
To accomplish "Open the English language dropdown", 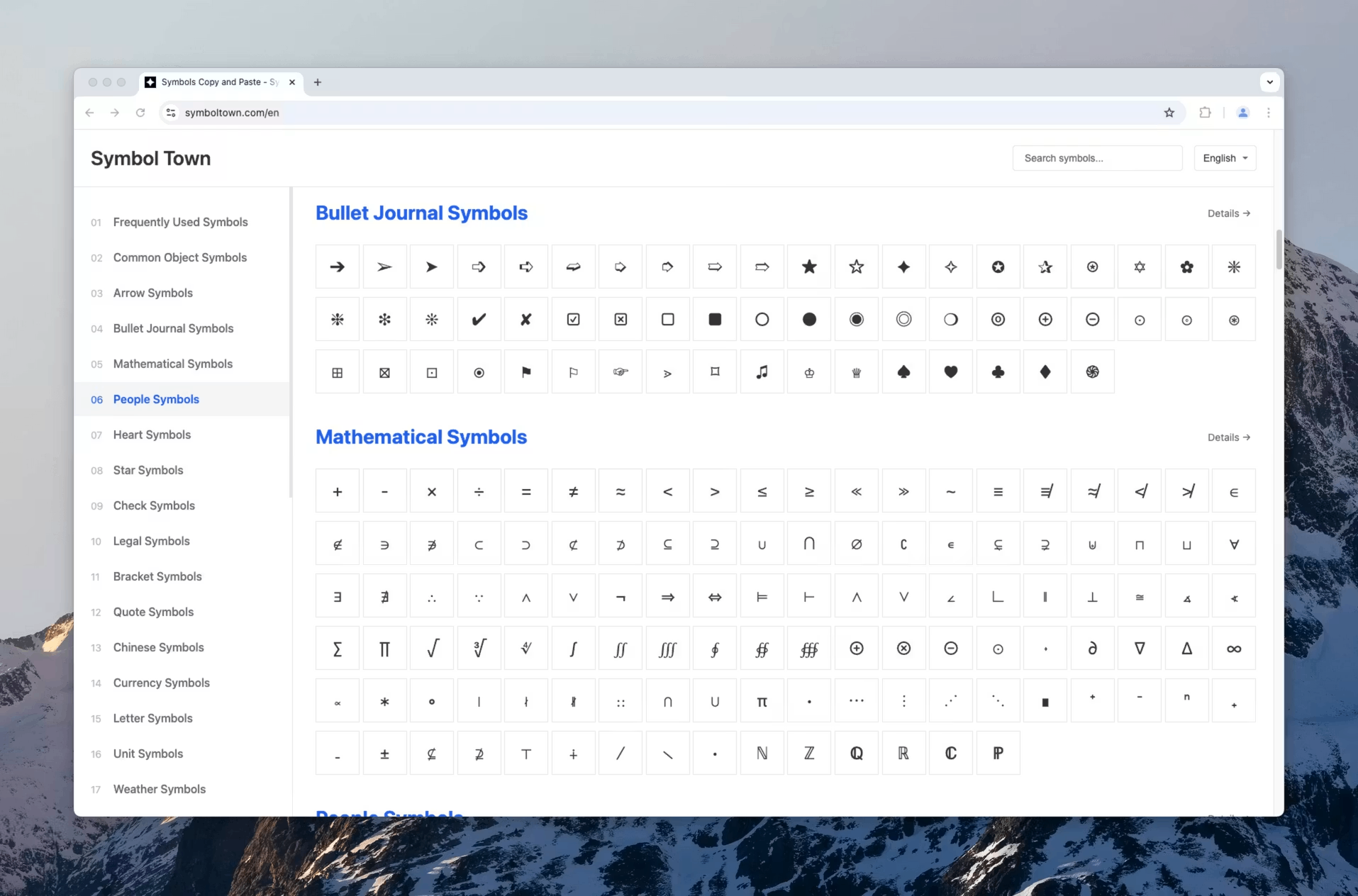I will point(1225,158).
